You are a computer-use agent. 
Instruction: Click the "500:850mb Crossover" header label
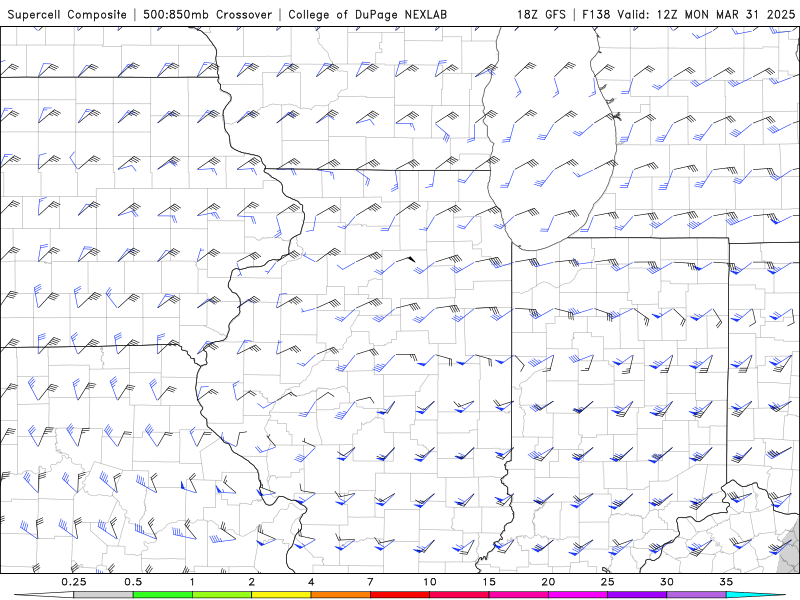pyautogui.click(x=207, y=14)
